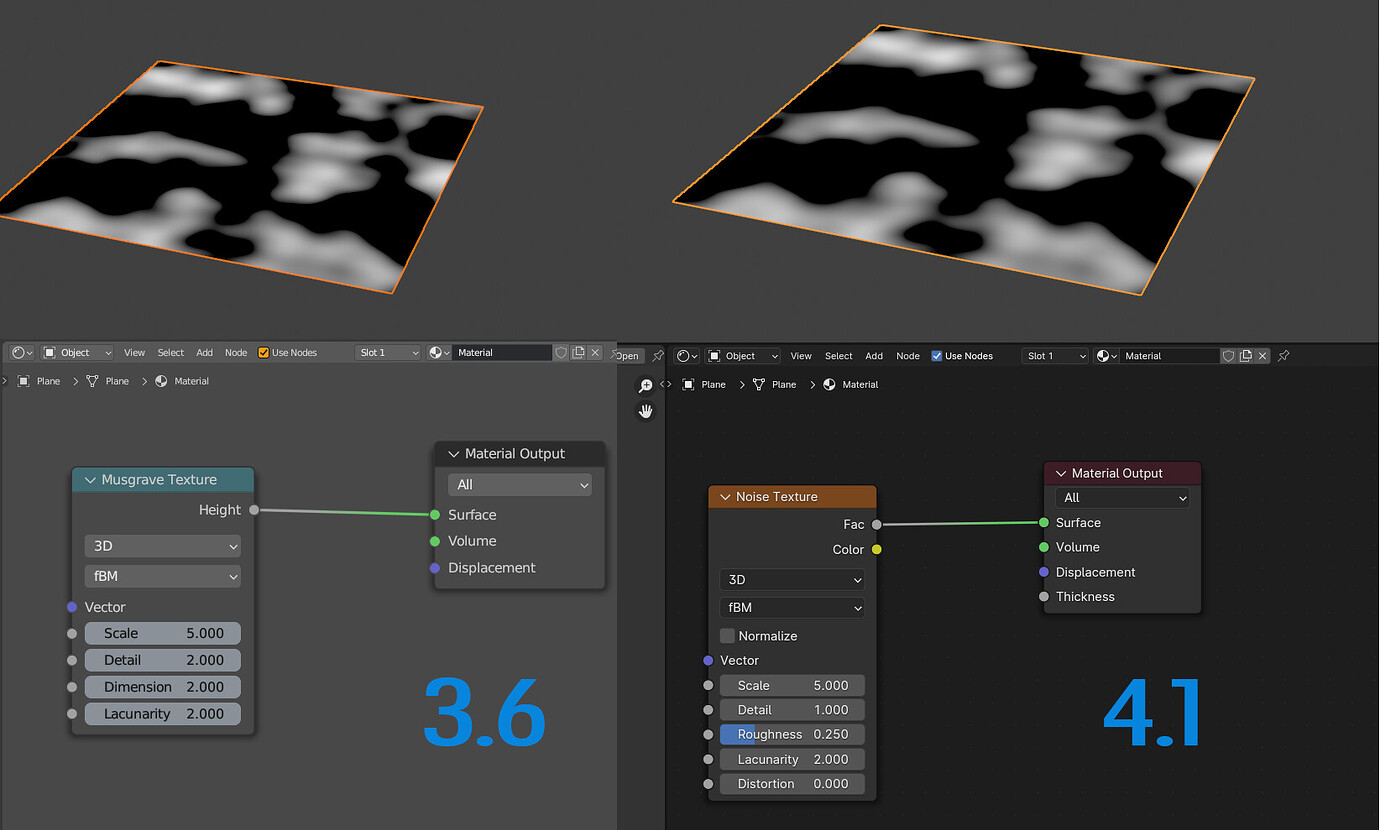Click the Thickness input socket on the 4.1 Material Output
This screenshot has height=830, width=1380.
click(1044, 597)
